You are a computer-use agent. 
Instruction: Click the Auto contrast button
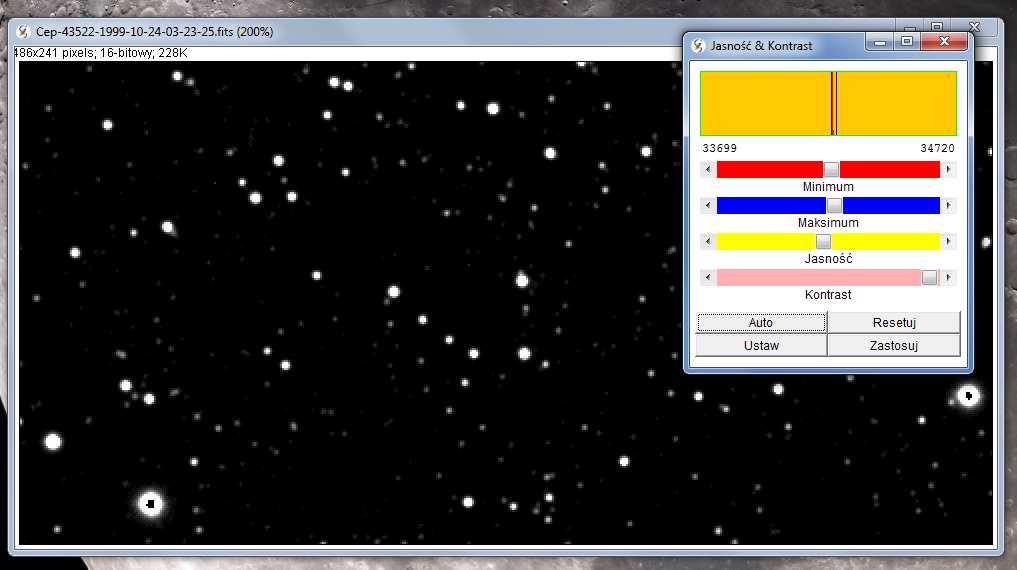coord(761,323)
